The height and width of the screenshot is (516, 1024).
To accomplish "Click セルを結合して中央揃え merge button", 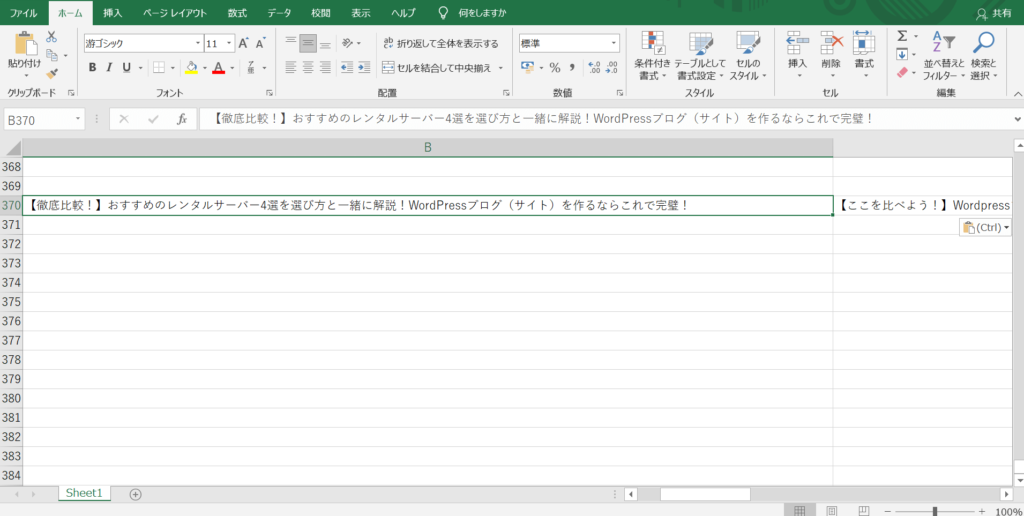I will 438,67.
